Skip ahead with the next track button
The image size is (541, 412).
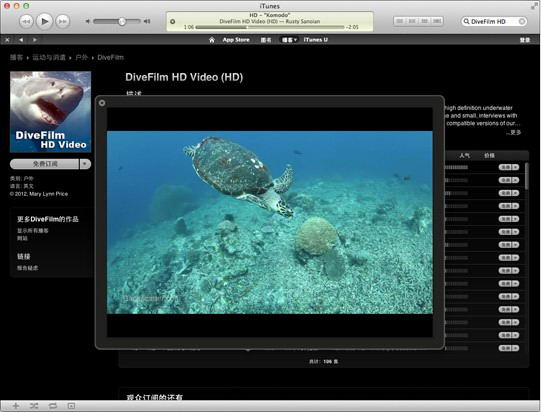coord(62,21)
